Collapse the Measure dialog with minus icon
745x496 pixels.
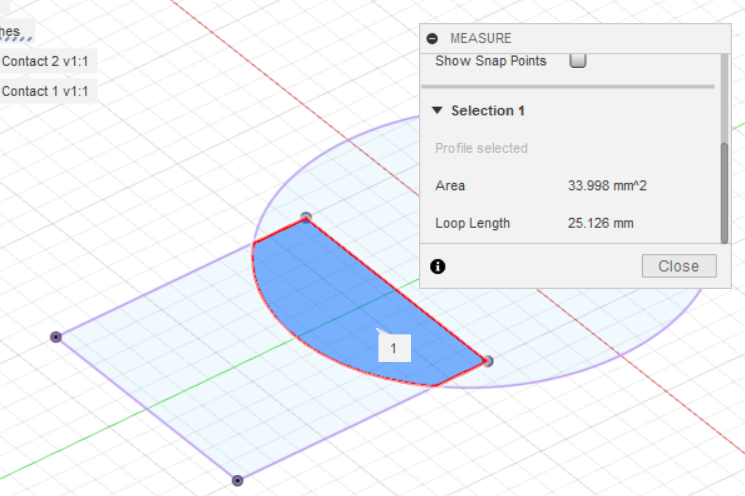[432, 38]
